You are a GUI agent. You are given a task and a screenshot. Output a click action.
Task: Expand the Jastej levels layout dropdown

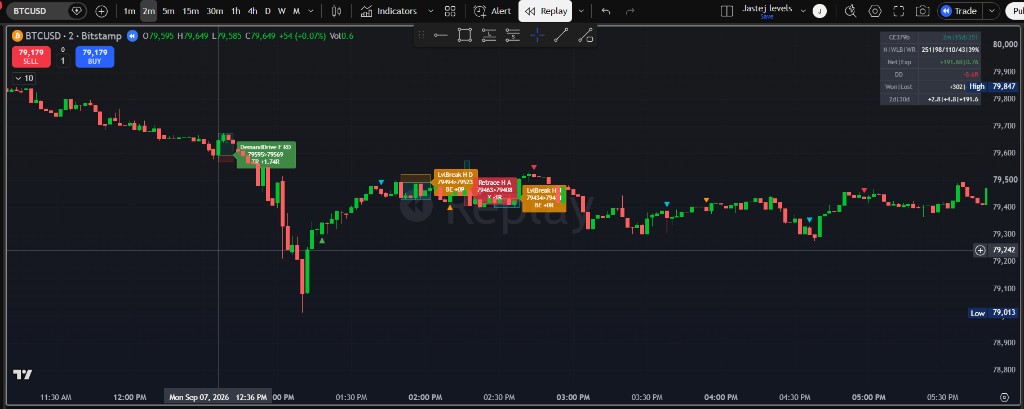point(803,11)
